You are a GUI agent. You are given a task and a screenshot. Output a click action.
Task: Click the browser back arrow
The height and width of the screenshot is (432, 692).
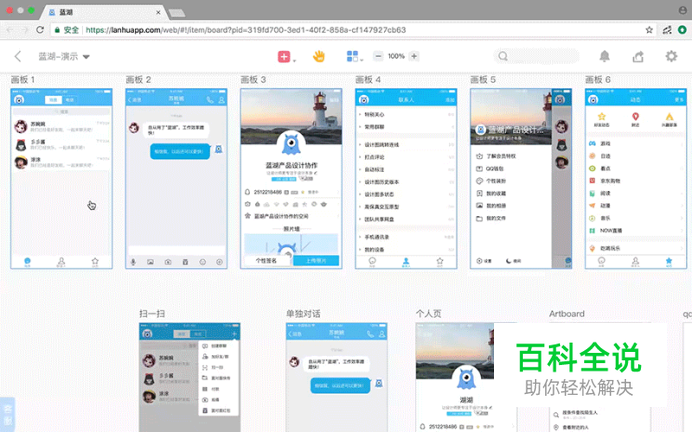click(x=10, y=30)
